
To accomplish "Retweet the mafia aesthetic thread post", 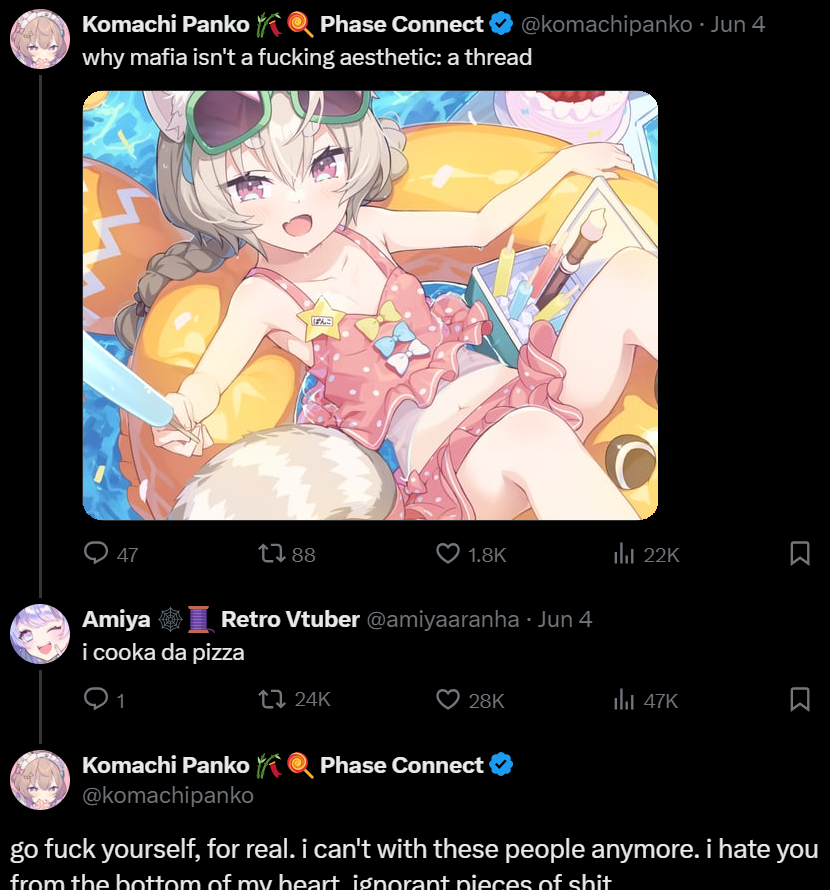I will pos(272,553).
